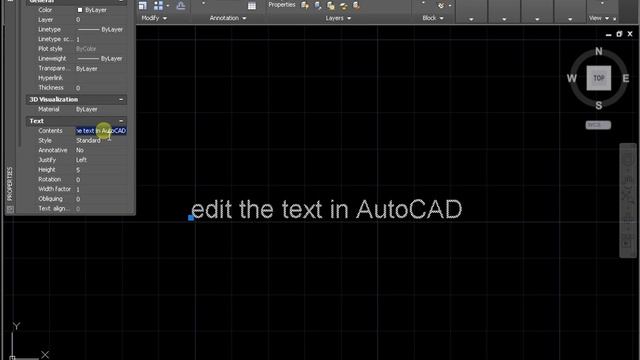640x360 pixels.
Task: Click the mirror/scale icon left of array icon
Action: click(x=142, y=5)
